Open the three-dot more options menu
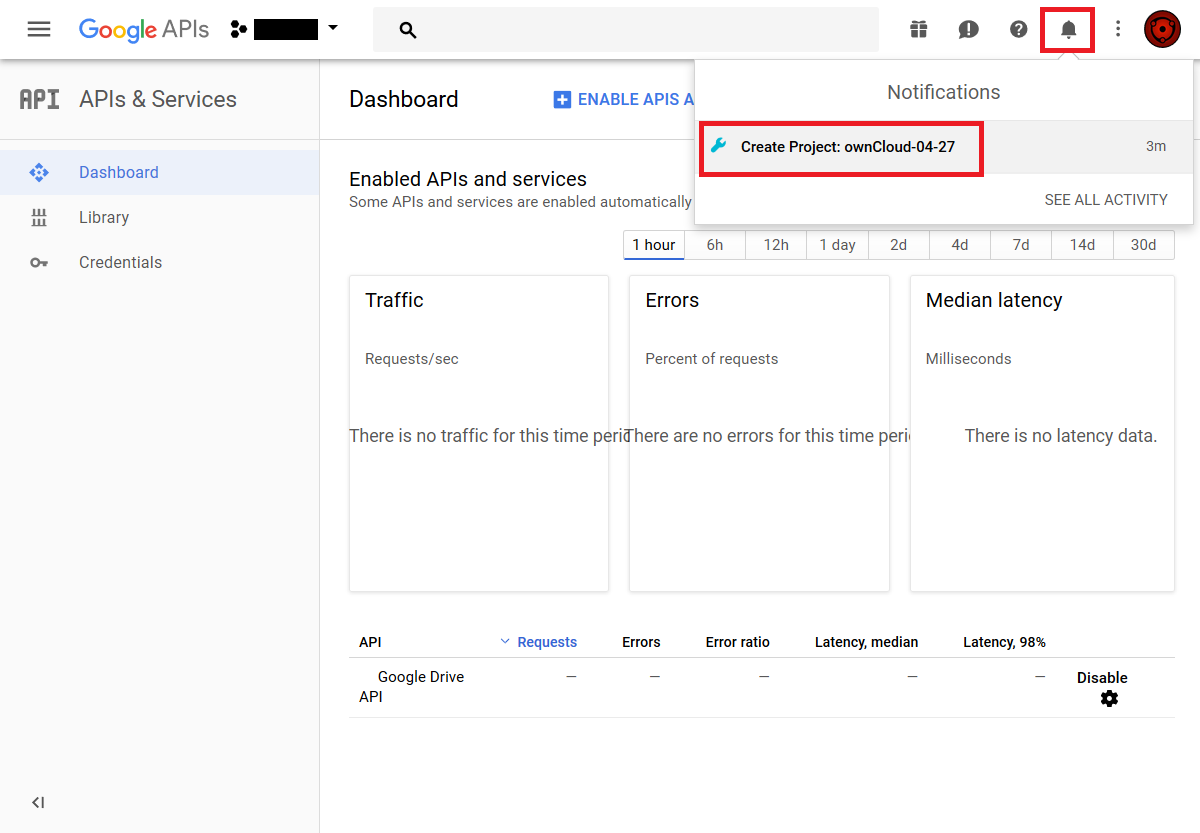The image size is (1200, 833). coord(1118,29)
